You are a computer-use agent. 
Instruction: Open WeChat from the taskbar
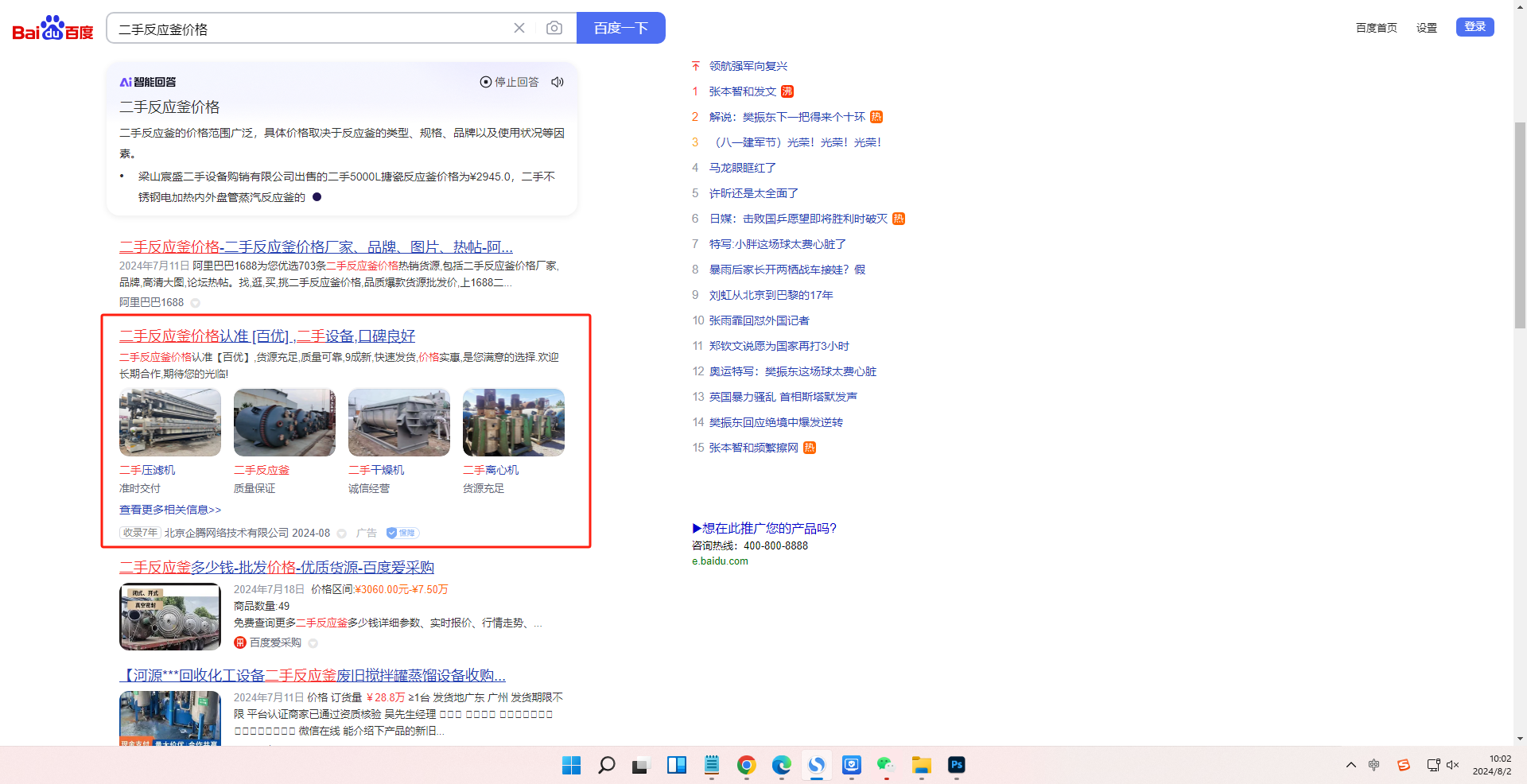(886, 765)
